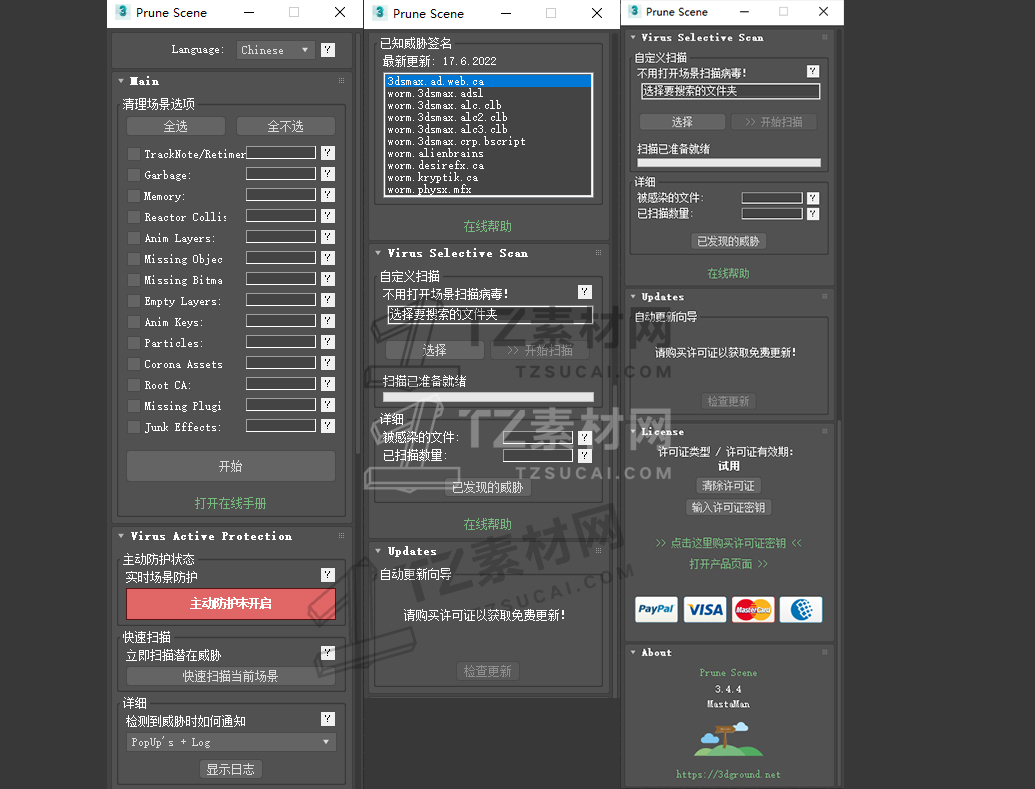Collapse the About rollout
Viewport: 1035px width, 789px height.
633,652
